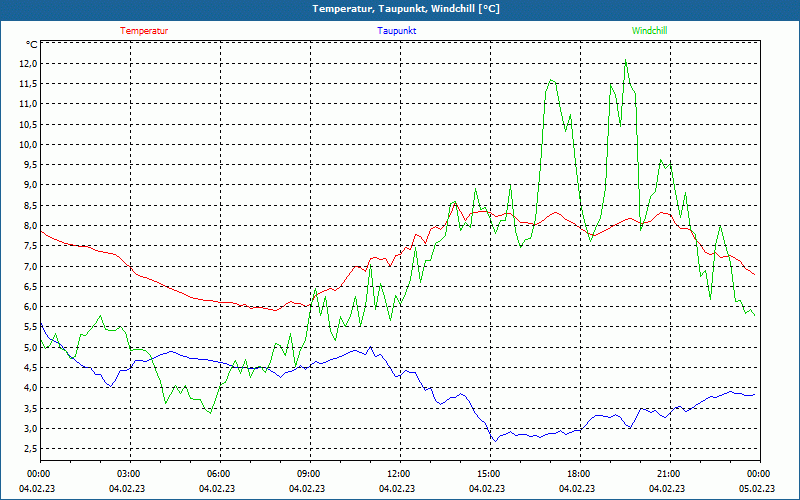Click the 09:00 time label
This screenshot has height=500, width=800.
308,474
